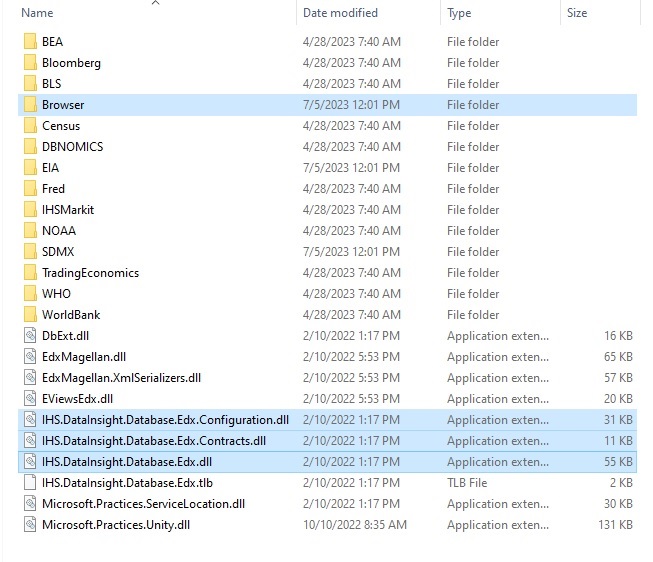This screenshot has width=653, height=562.
Task: Select the WHO folder name
Action: [56, 294]
